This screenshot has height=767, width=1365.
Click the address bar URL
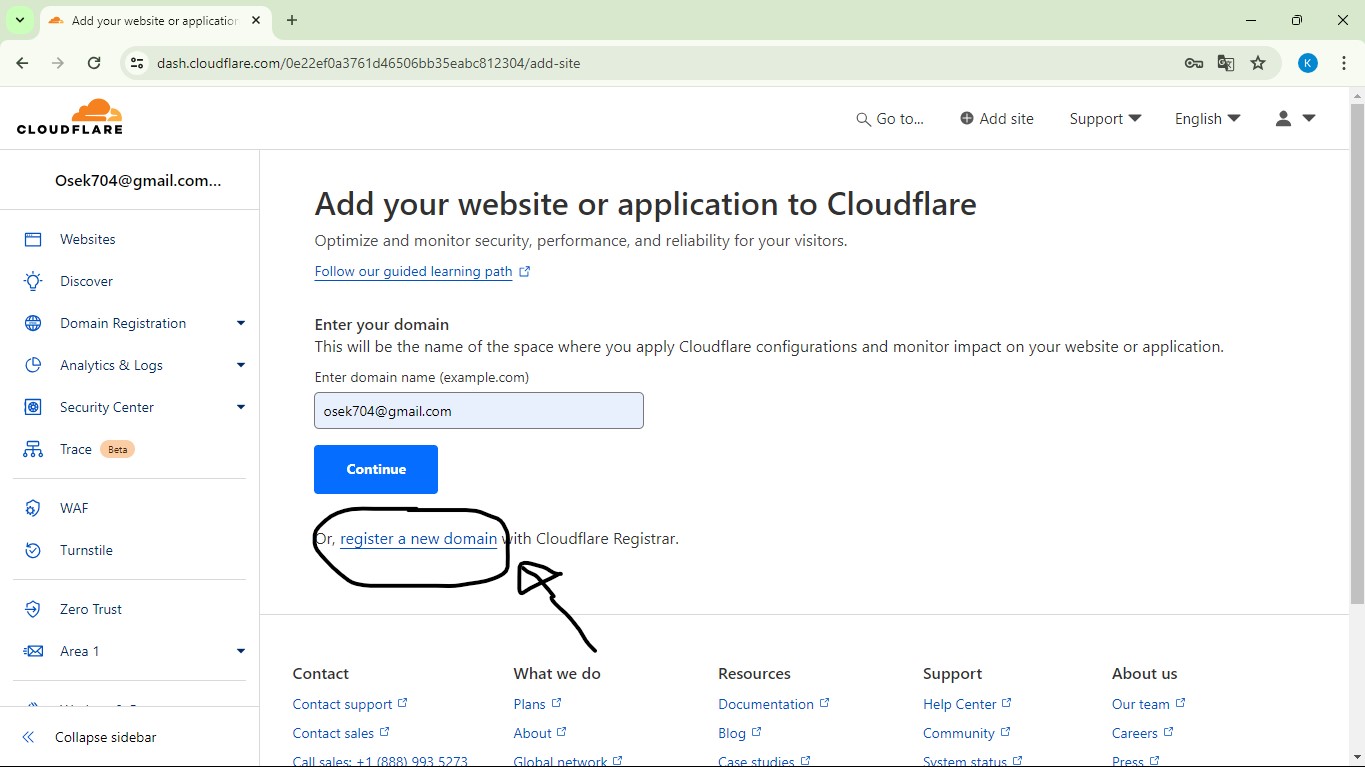click(x=368, y=63)
